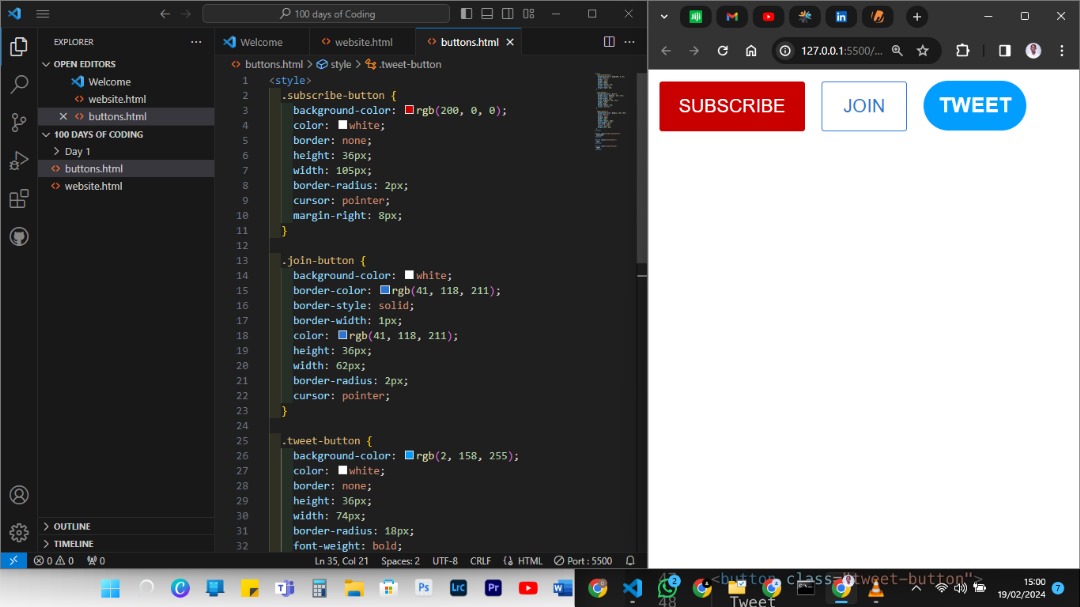Screen dimensions: 1080x607
Task: Open Customize Layout options
Action: (529, 14)
